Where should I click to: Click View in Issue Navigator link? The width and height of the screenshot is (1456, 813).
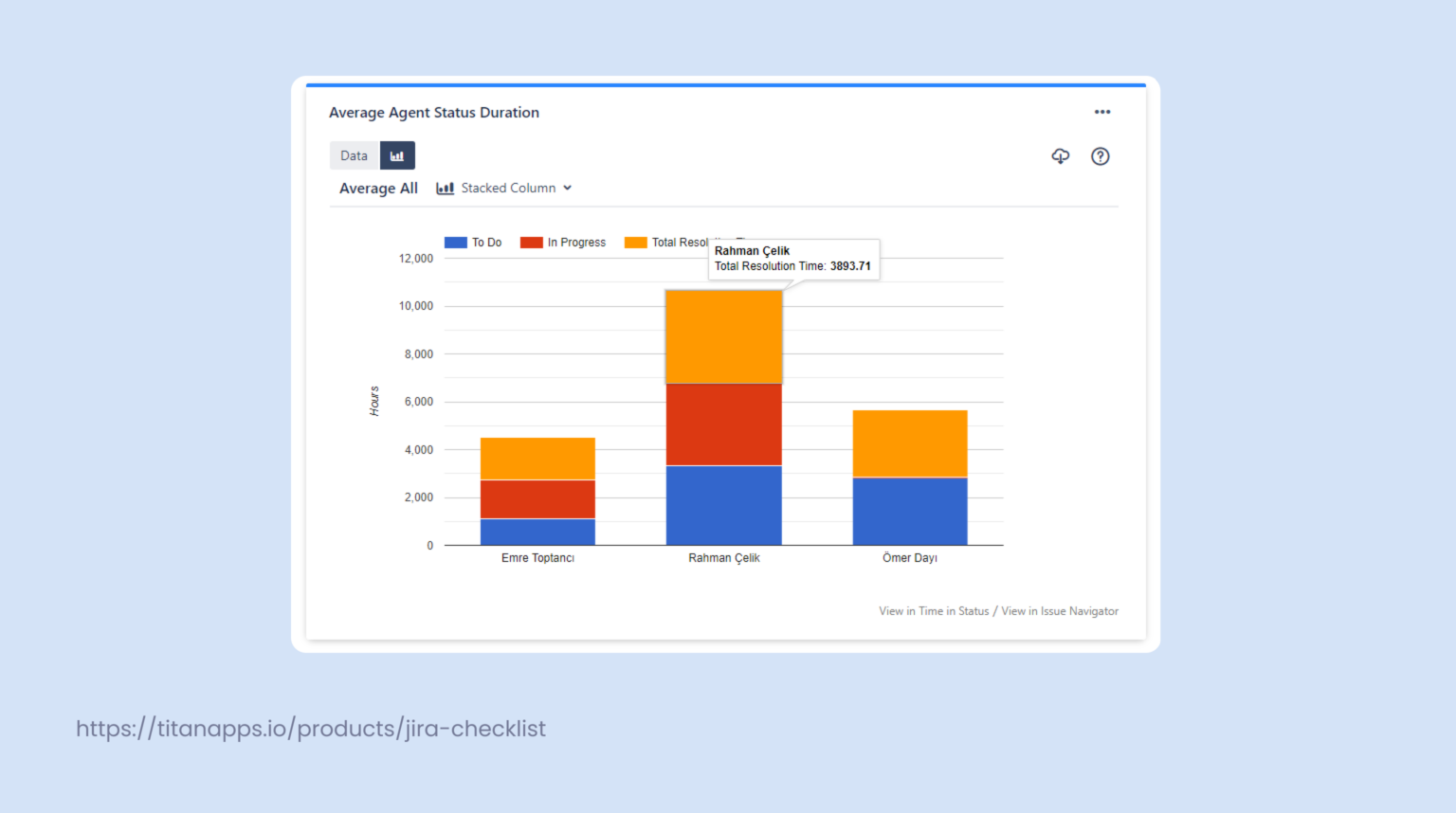click(x=1059, y=611)
